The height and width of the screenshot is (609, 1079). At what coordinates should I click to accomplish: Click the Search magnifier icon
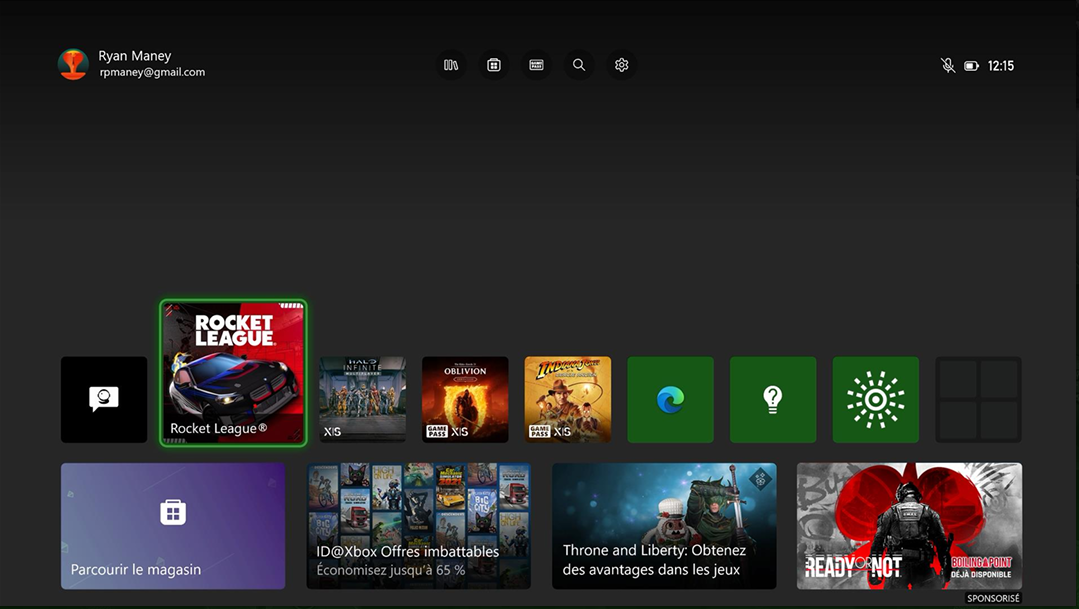[579, 65]
